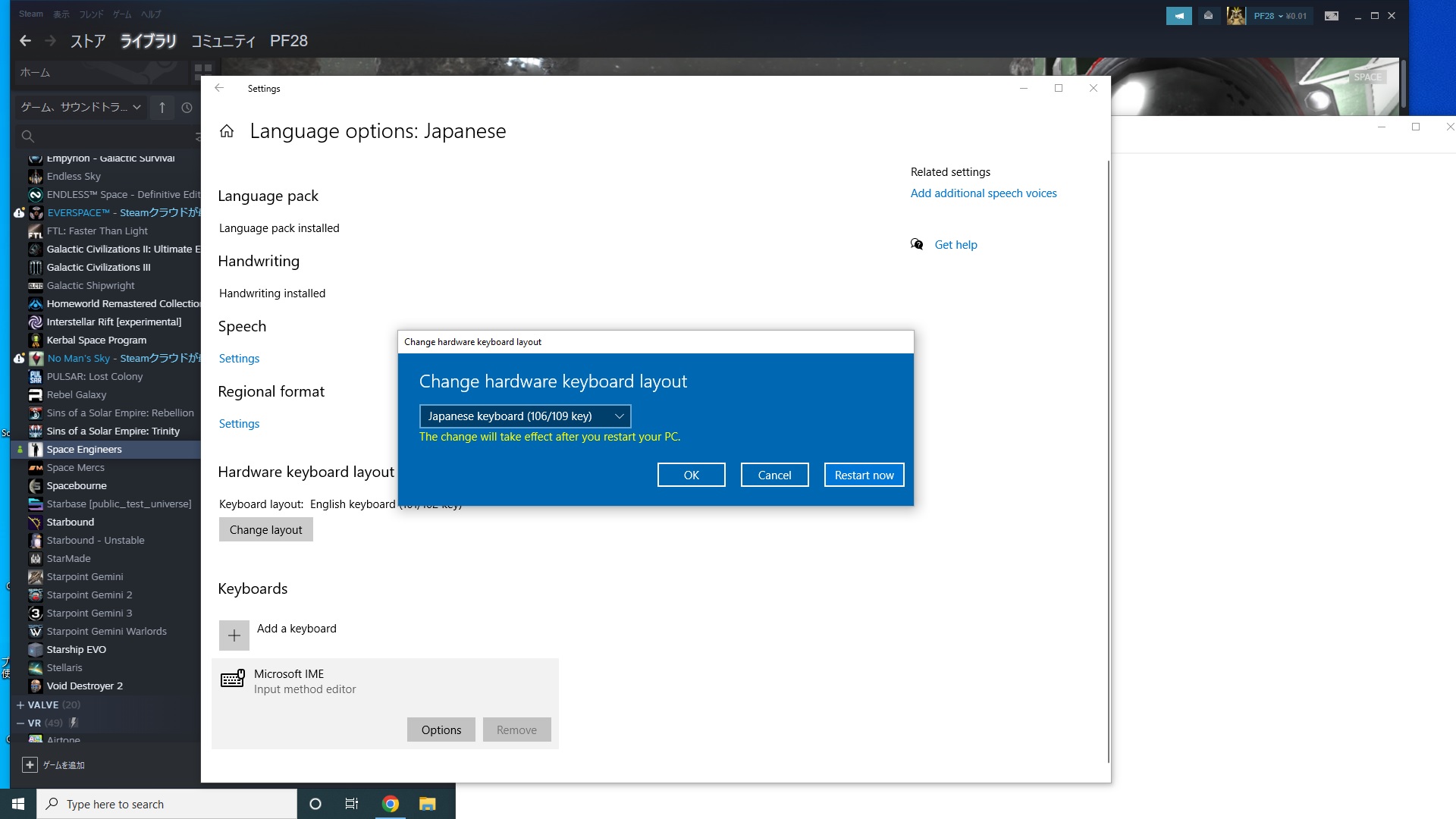Click Task View taskbar icon
Viewport: 1456px width, 819px height.
point(351,804)
